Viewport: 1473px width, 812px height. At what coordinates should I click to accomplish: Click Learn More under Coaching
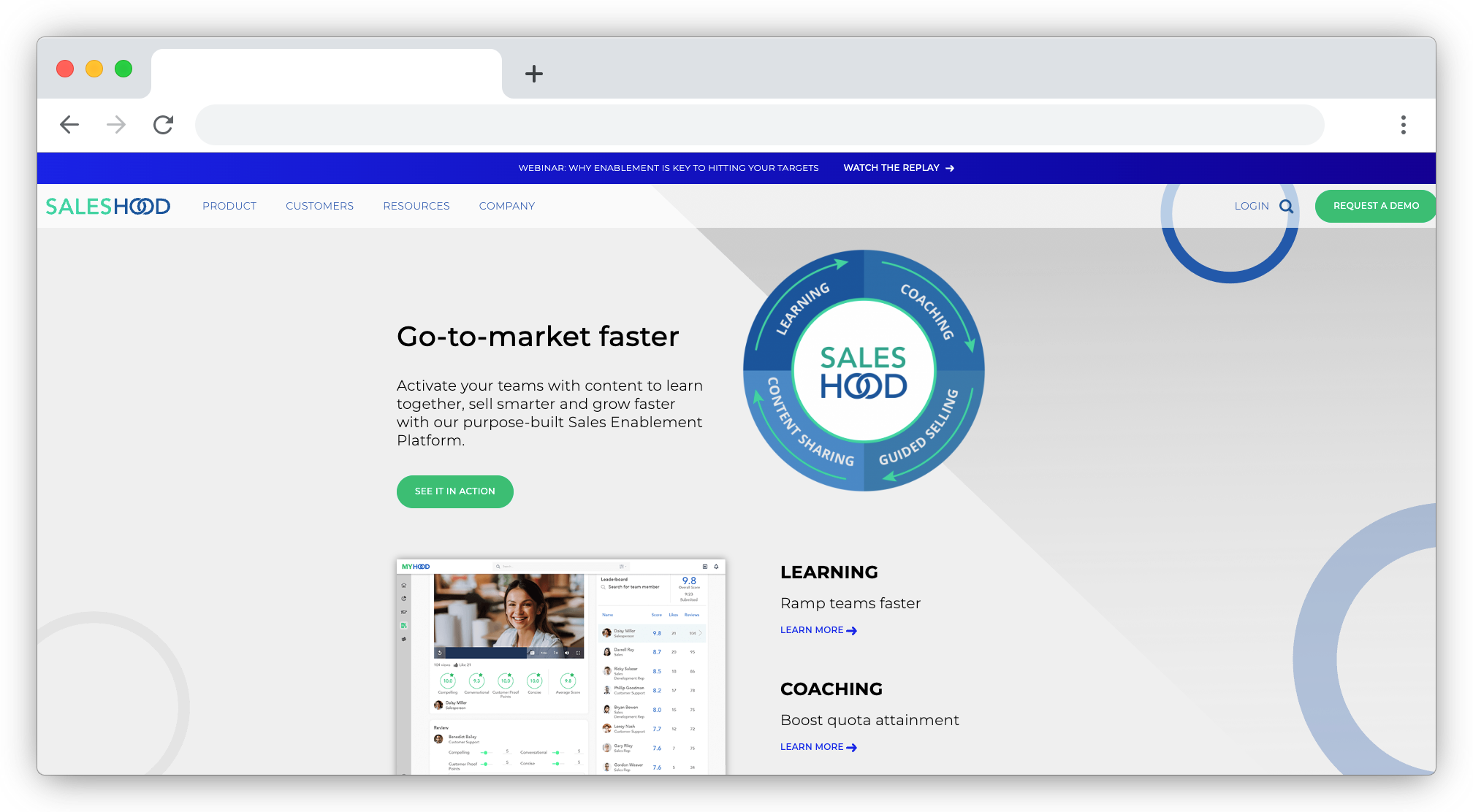pos(812,747)
